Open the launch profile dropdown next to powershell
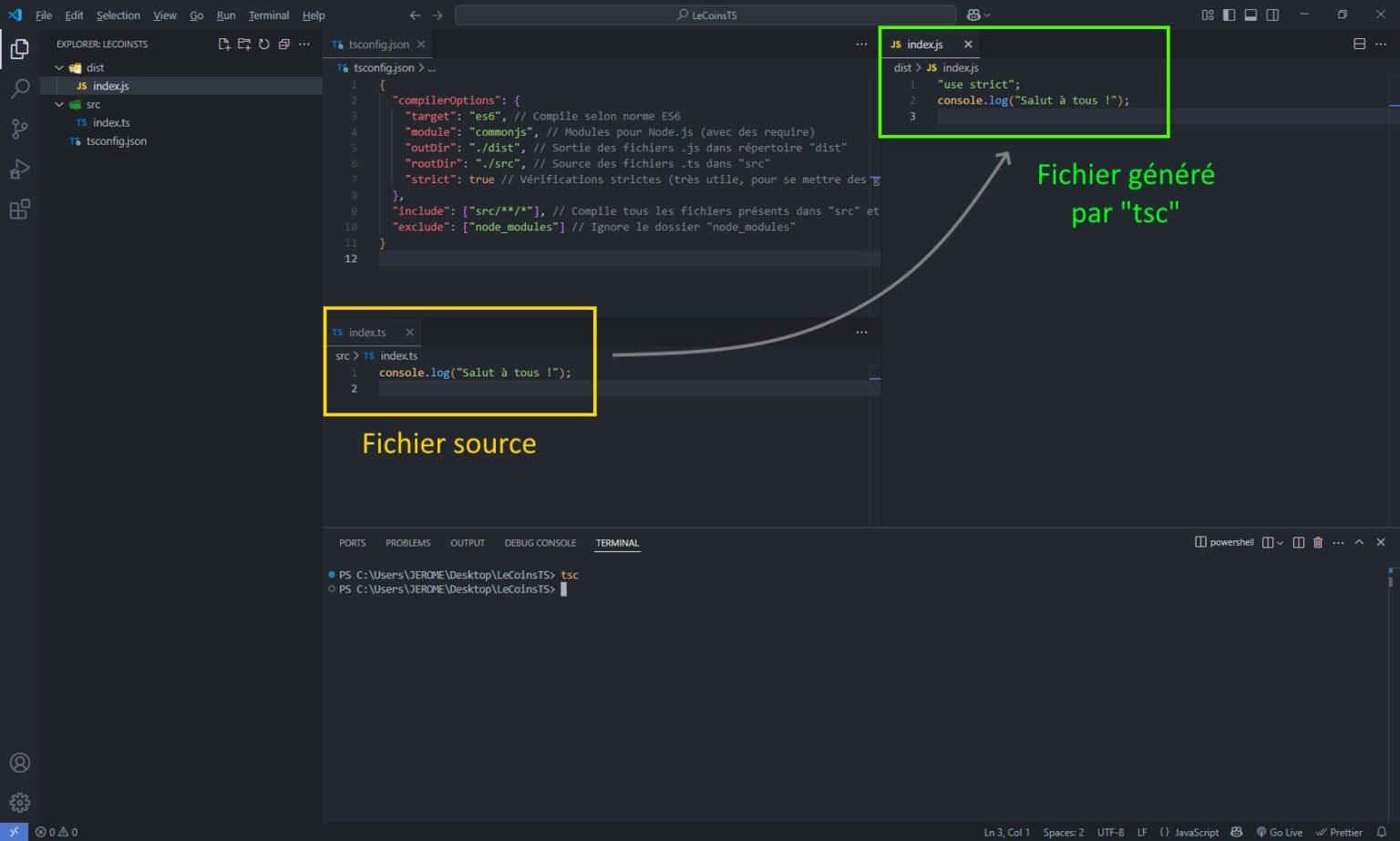The height and width of the screenshot is (841, 1400). [x=1278, y=541]
